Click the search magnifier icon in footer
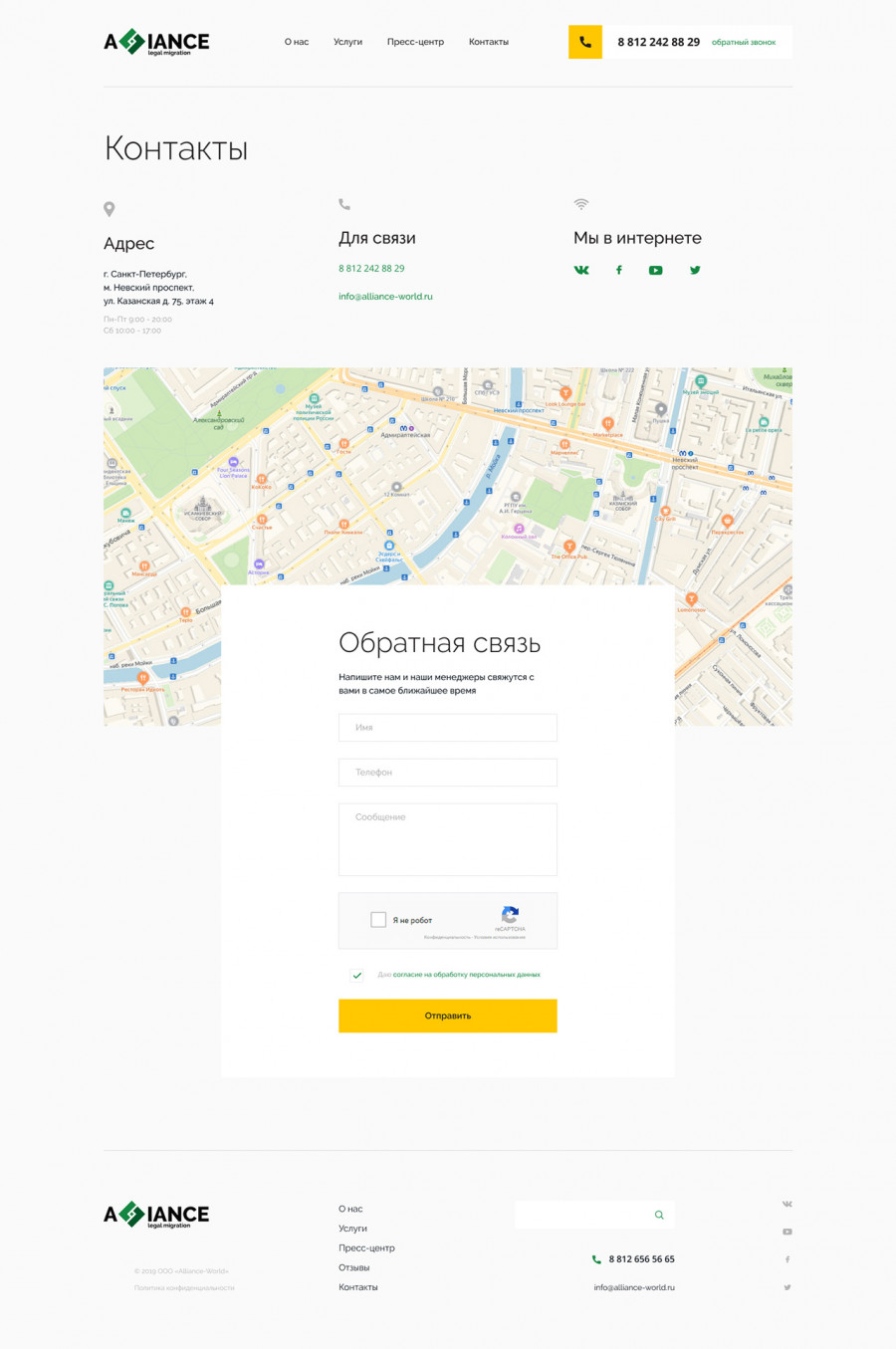The width and height of the screenshot is (896, 1349). (x=659, y=1215)
